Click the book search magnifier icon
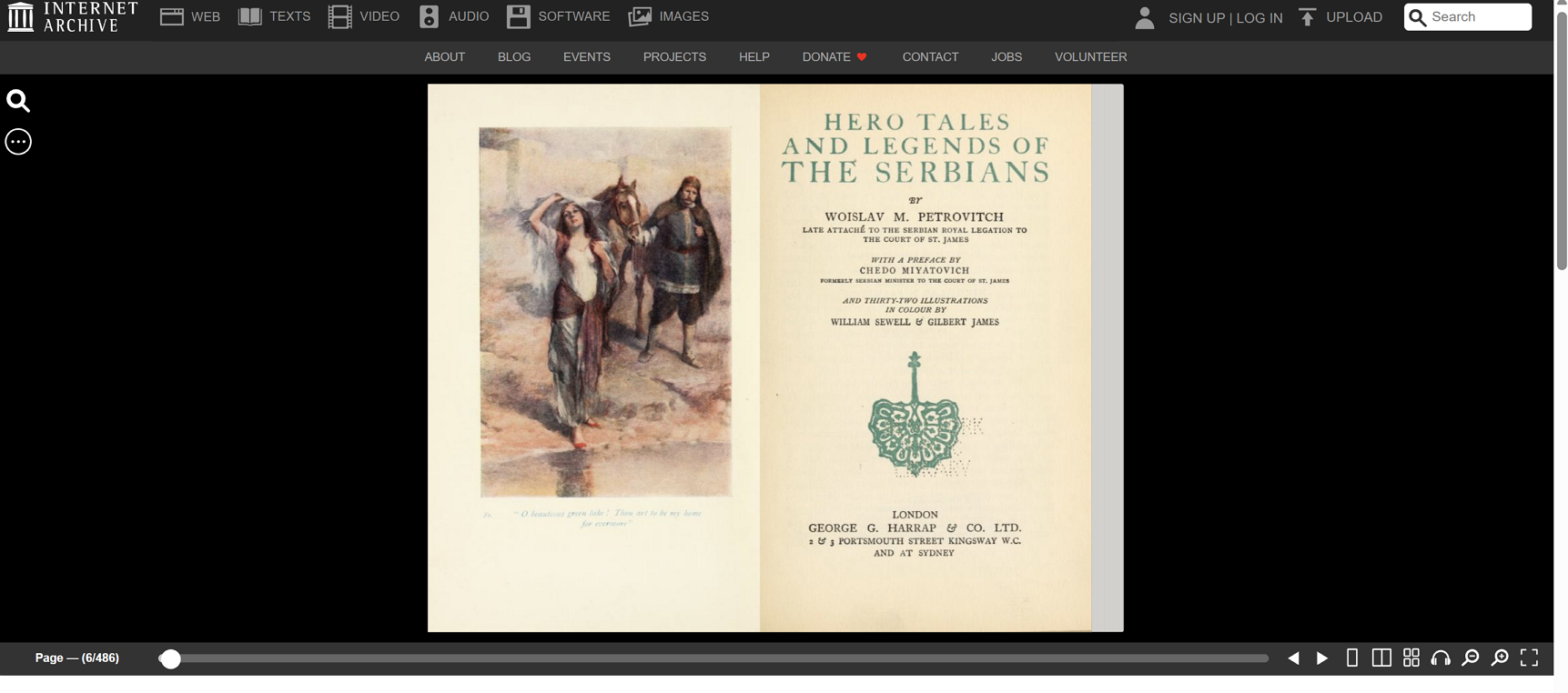This screenshot has width=1568, height=693. point(18,101)
